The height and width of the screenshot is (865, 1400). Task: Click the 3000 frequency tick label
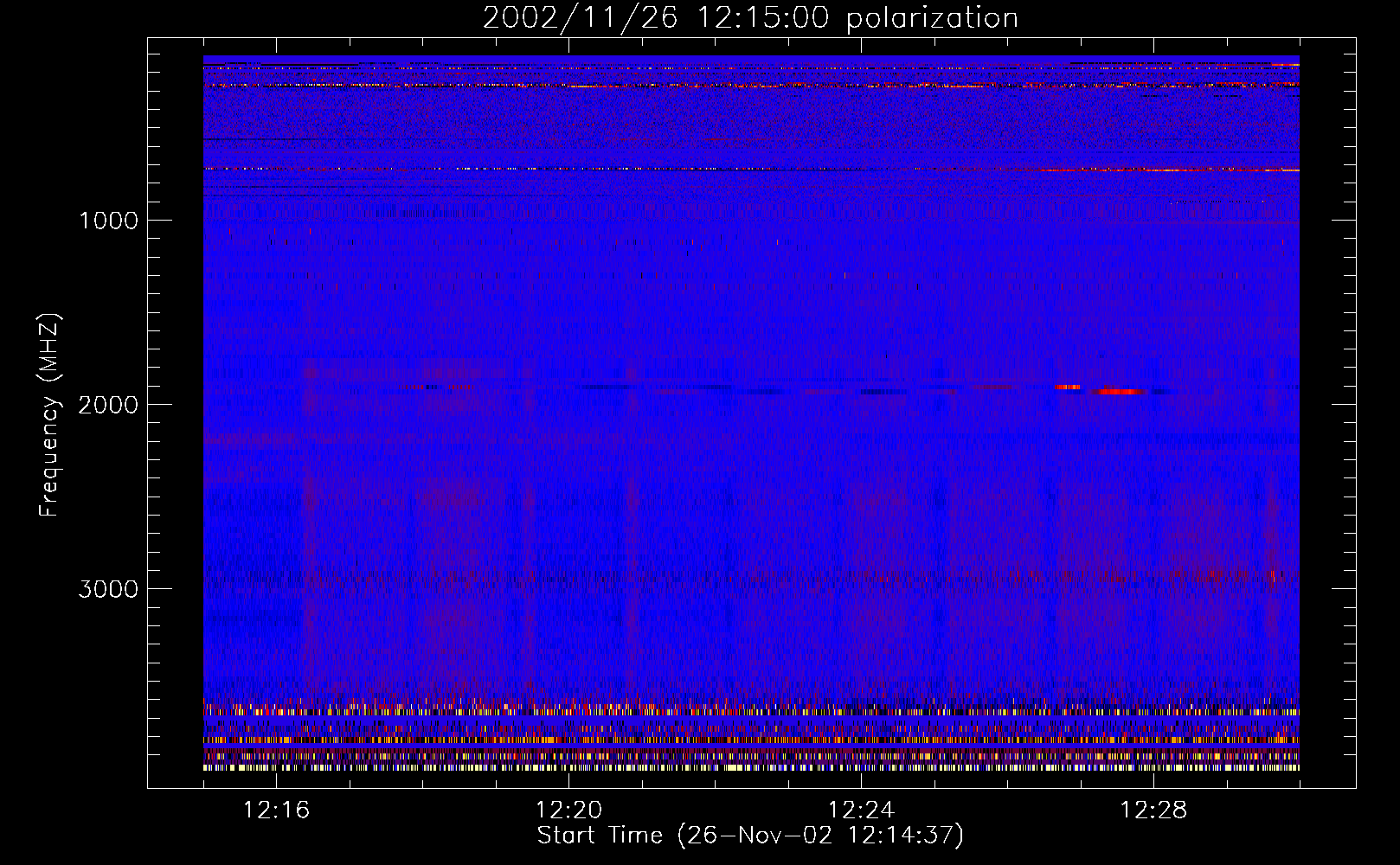coord(108,589)
